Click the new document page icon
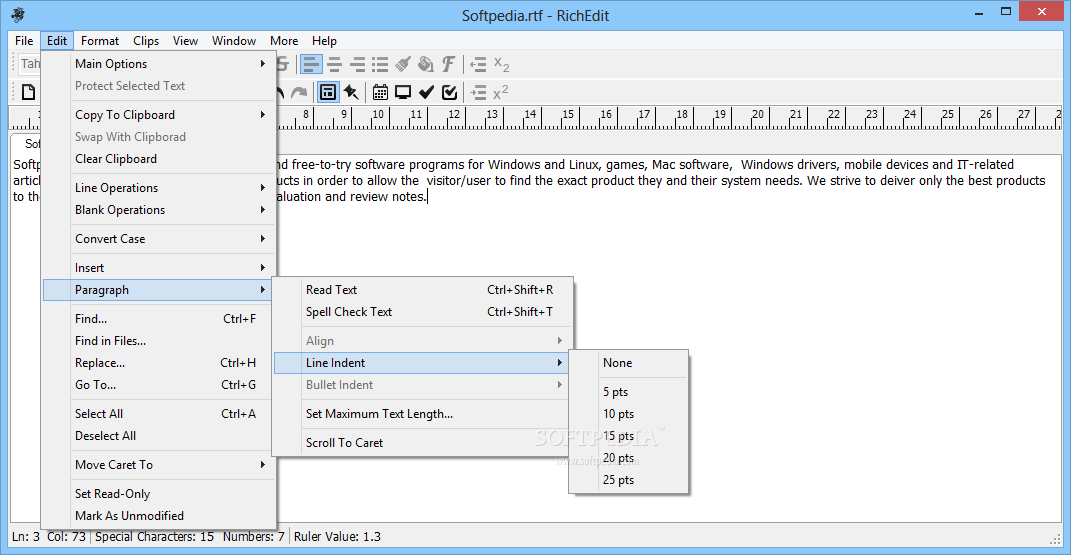Viewport: 1071px width, 555px height. coord(29,92)
